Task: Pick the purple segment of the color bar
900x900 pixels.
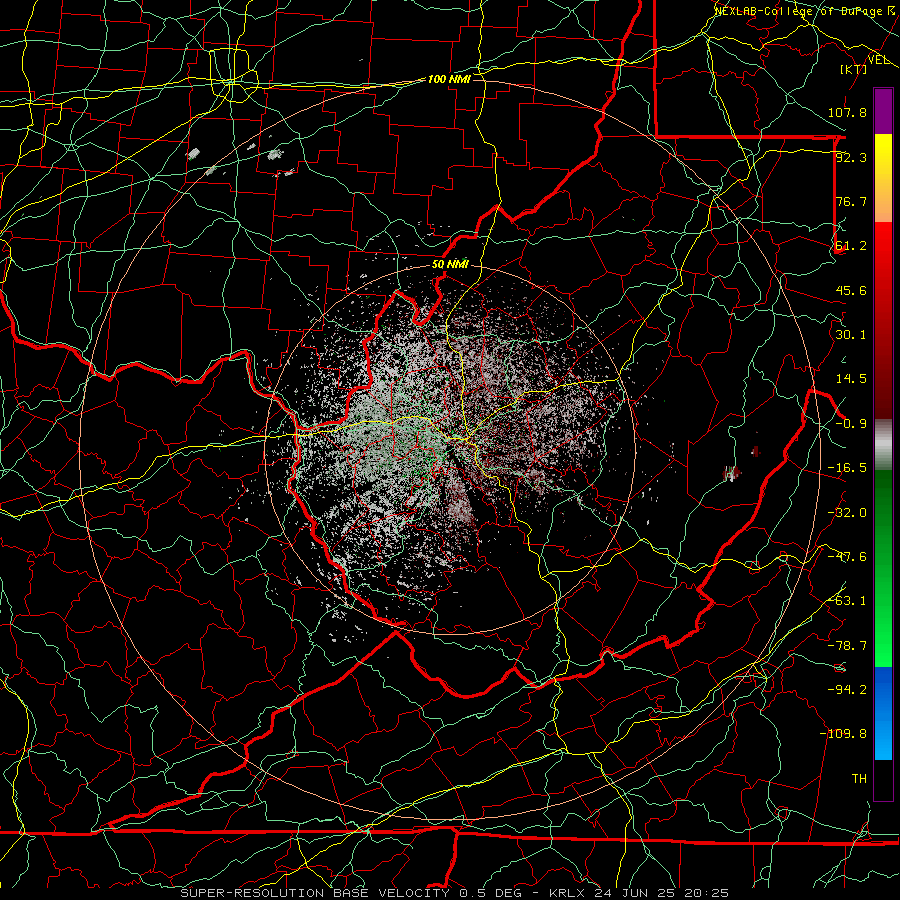Action: tap(883, 112)
